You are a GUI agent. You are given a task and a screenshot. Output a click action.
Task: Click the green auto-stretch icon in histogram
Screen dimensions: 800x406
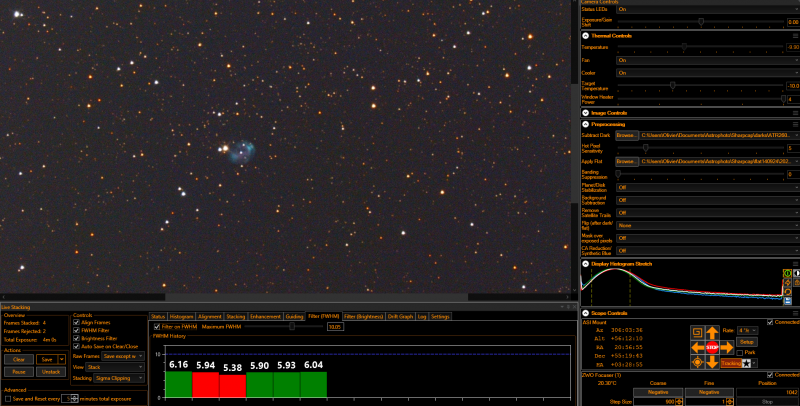pos(787,274)
